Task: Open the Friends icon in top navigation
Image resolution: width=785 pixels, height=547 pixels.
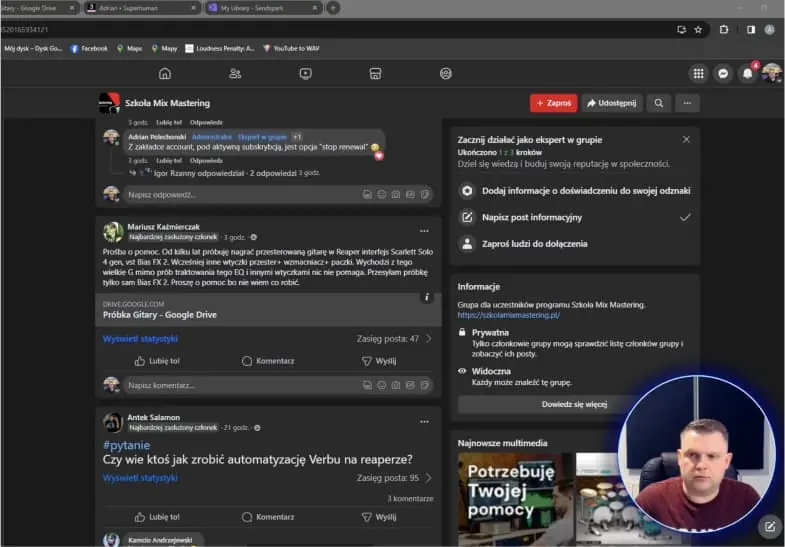Action: point(235,74)
